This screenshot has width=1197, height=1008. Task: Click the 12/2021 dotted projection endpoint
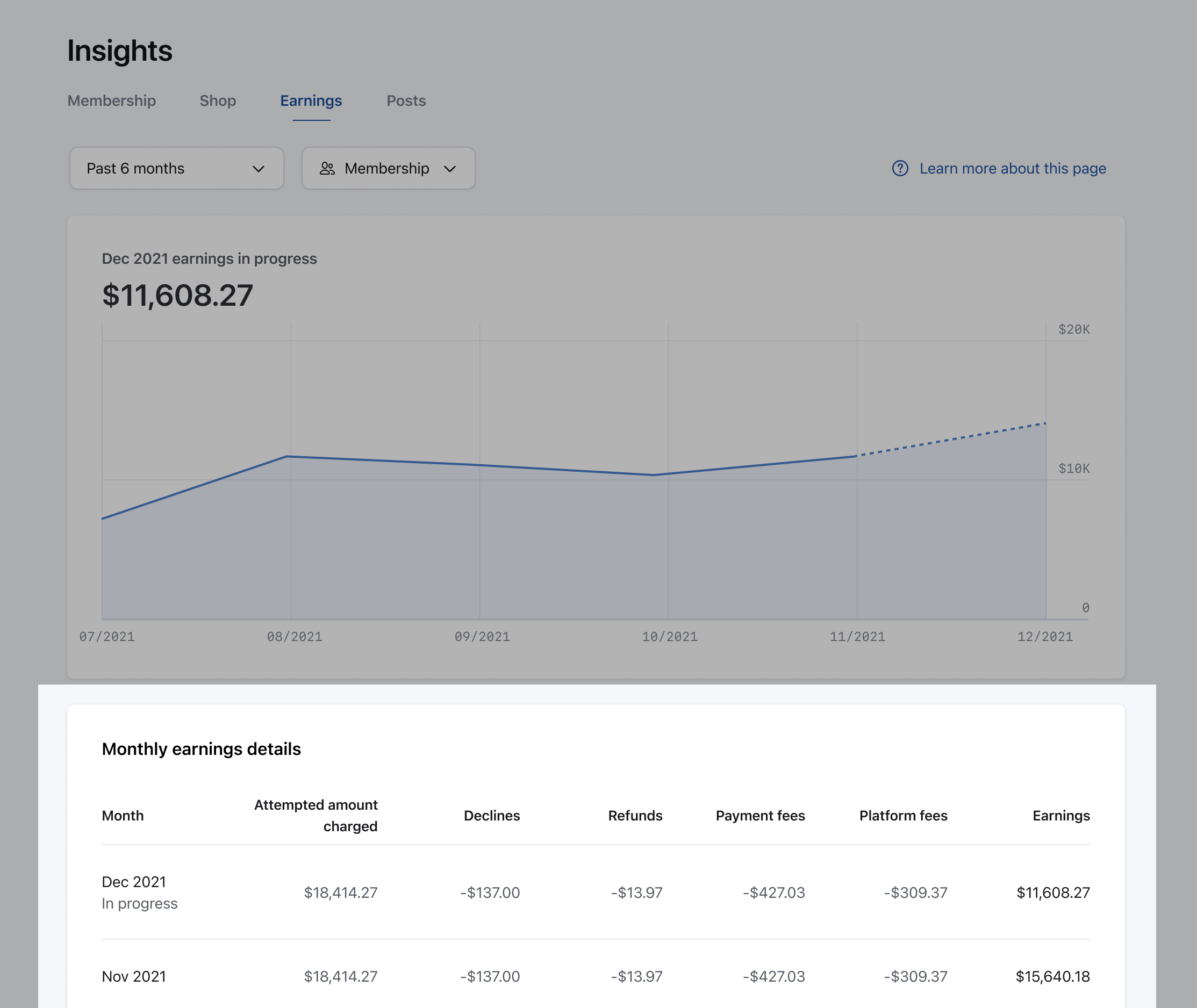tap(1045, 423)
